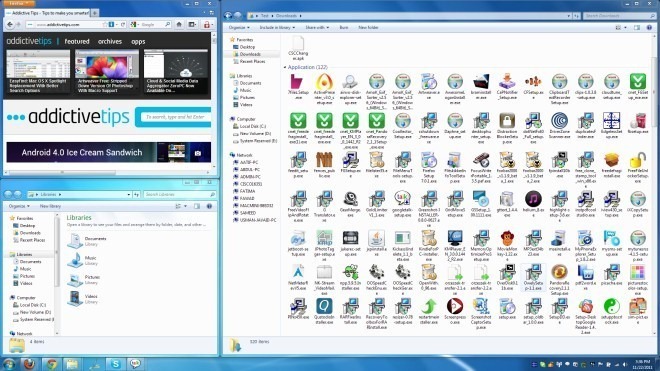Click Search Libraries field
Viewport: 660px width, 371px height.
pos(179,195)
